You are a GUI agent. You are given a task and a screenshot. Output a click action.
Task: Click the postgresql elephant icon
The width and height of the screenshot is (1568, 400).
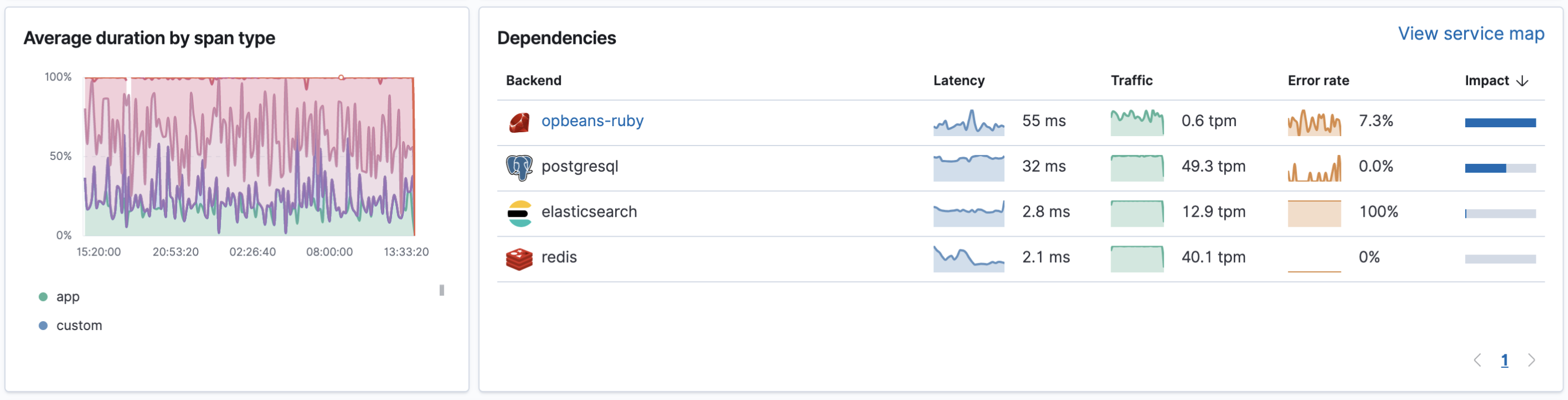pyautogui.click(x=519, y=167)
